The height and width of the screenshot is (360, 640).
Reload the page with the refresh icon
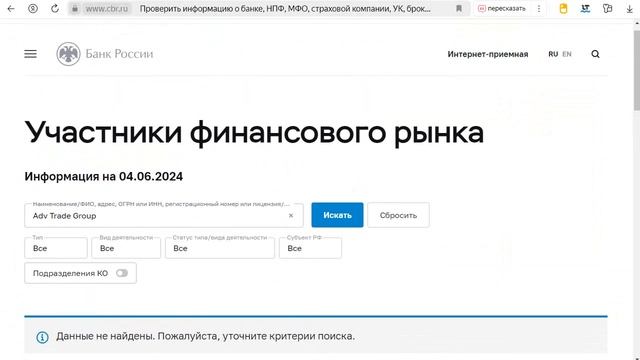55,9
